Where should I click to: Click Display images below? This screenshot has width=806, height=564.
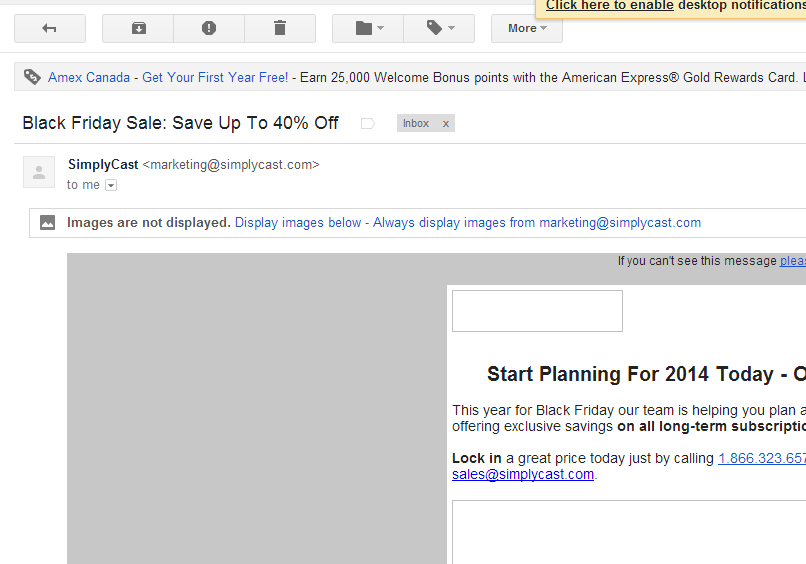point(298,223)
